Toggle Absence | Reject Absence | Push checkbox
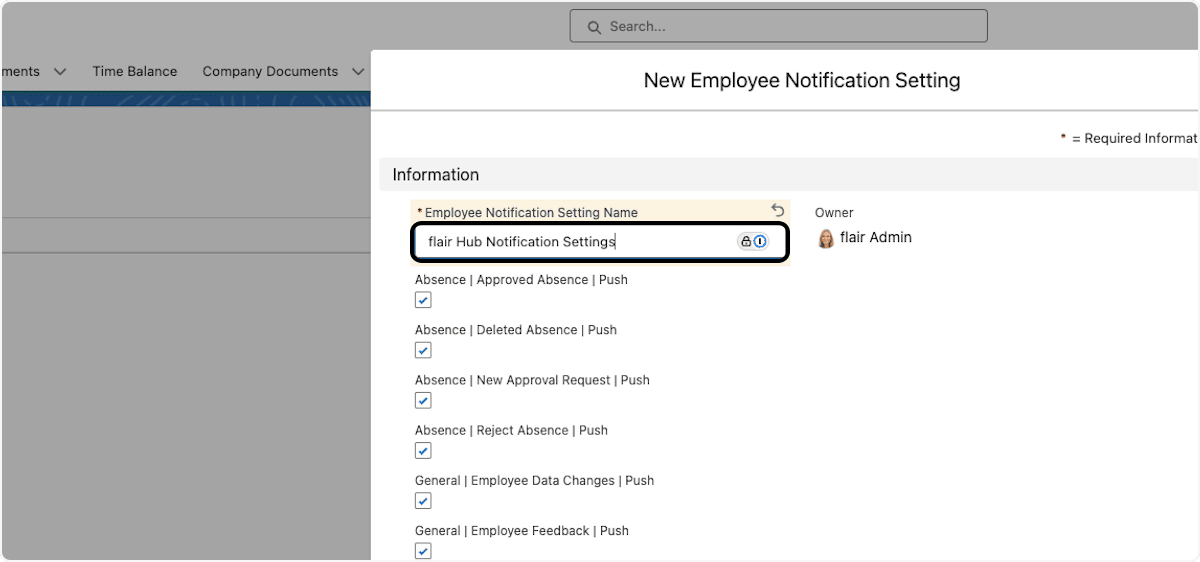This screenshot has width=1200, height=562. (423, 450)
